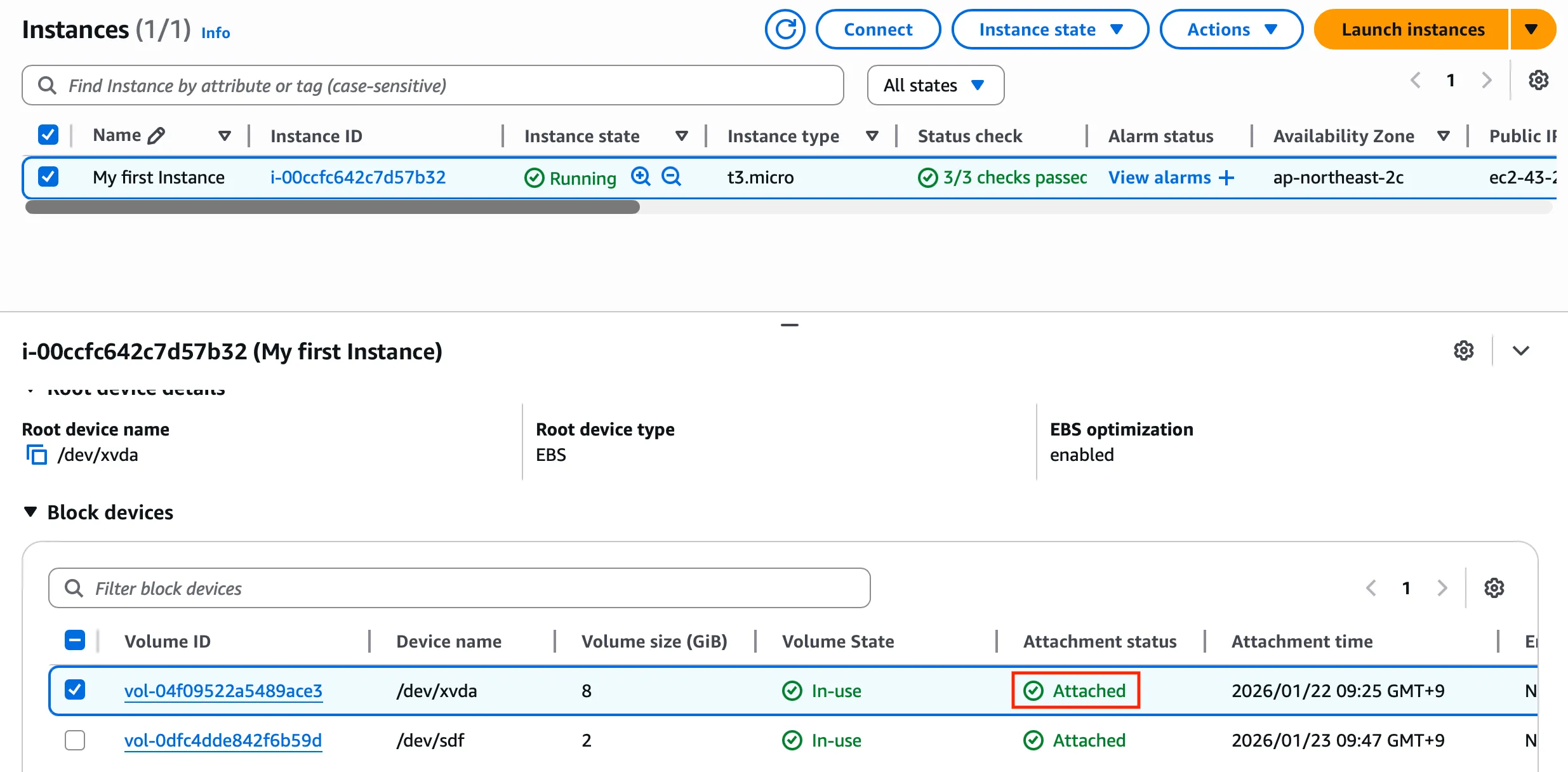The width and height of the screenshot is (1568, 772).
Task: Collapse the Block devices section
Action: click(30, 512)
